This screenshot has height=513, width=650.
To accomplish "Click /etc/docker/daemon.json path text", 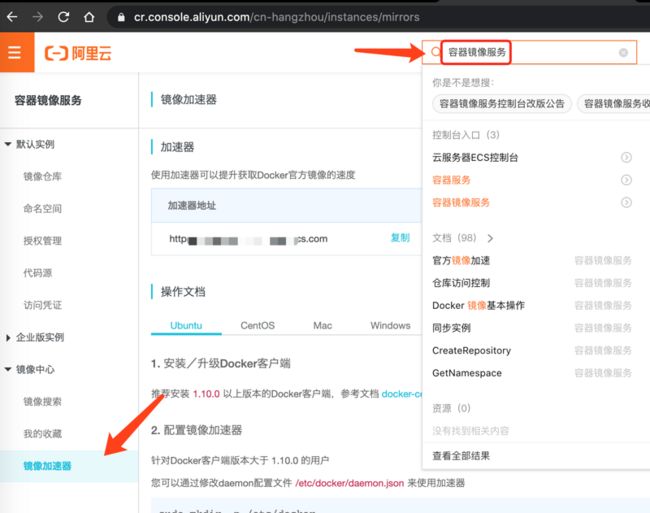I will pos(349,483).
